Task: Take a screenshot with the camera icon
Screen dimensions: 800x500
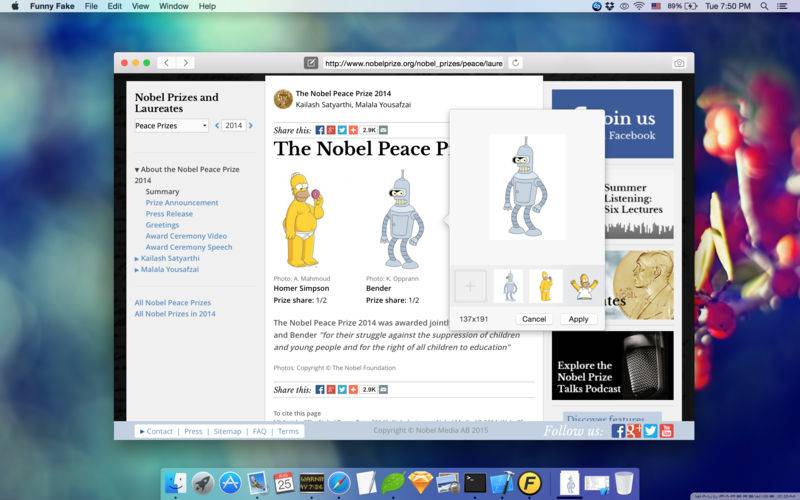Action: 679,63
